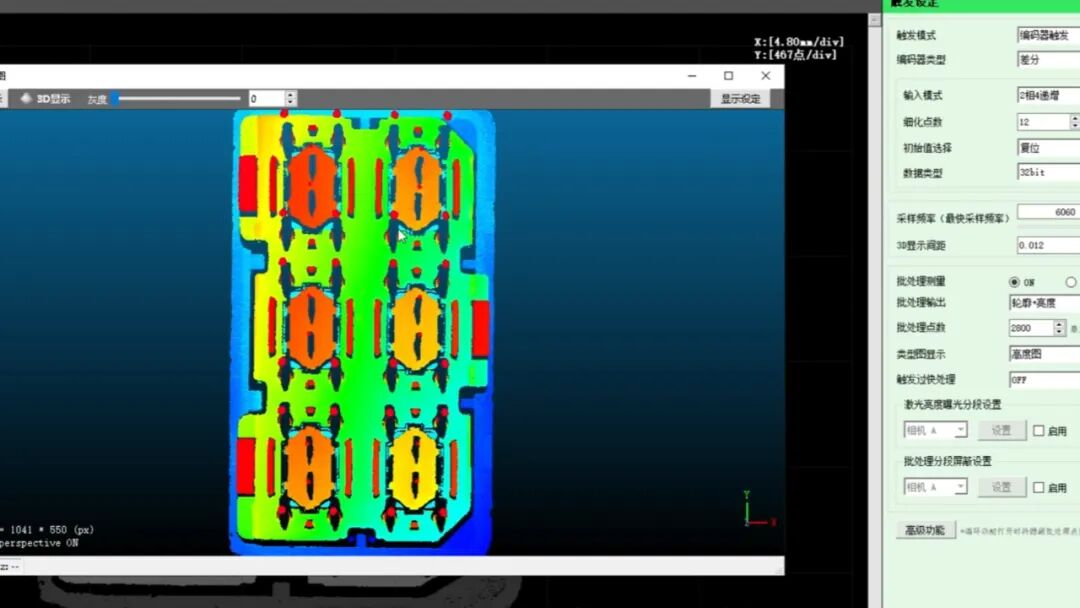Click the 3D显示间距 input field
Image resolution: width=1080 pixels, height=608 pixels.
(x=1048, y=245)
